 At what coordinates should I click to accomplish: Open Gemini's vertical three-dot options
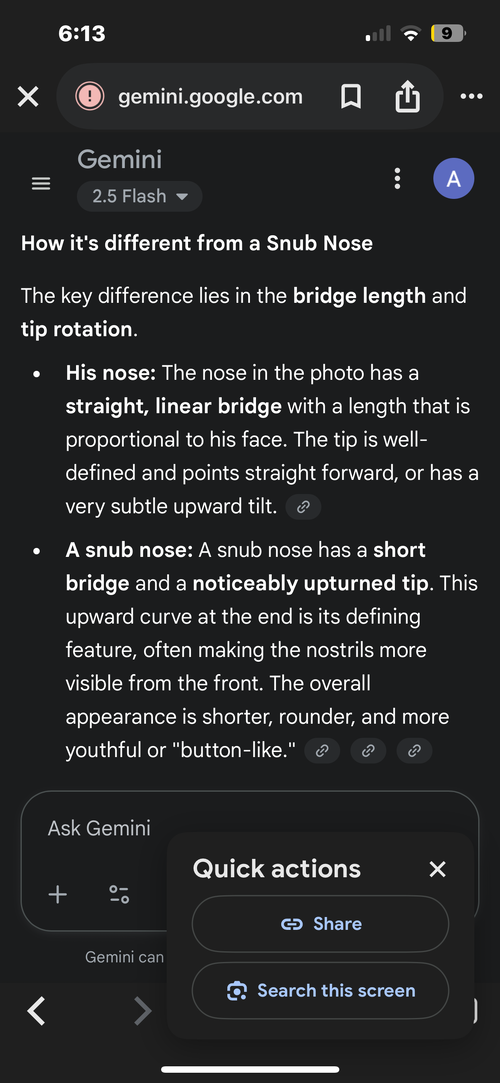point(397,178)
